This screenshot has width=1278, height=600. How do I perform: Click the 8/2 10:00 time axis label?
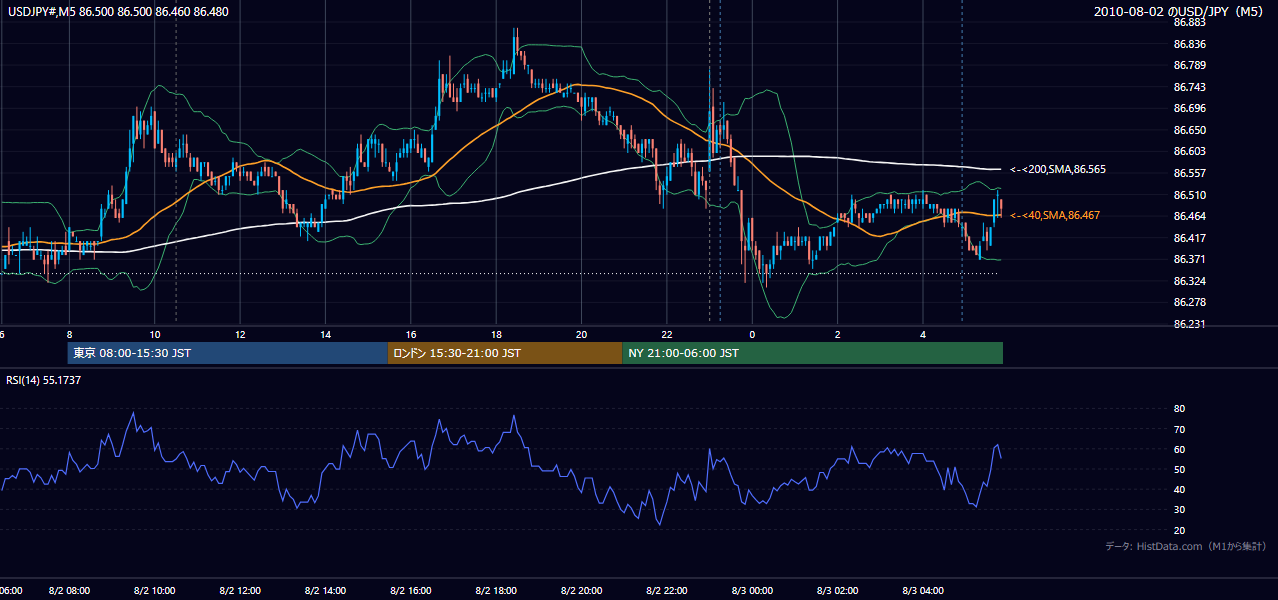point(154,591)
